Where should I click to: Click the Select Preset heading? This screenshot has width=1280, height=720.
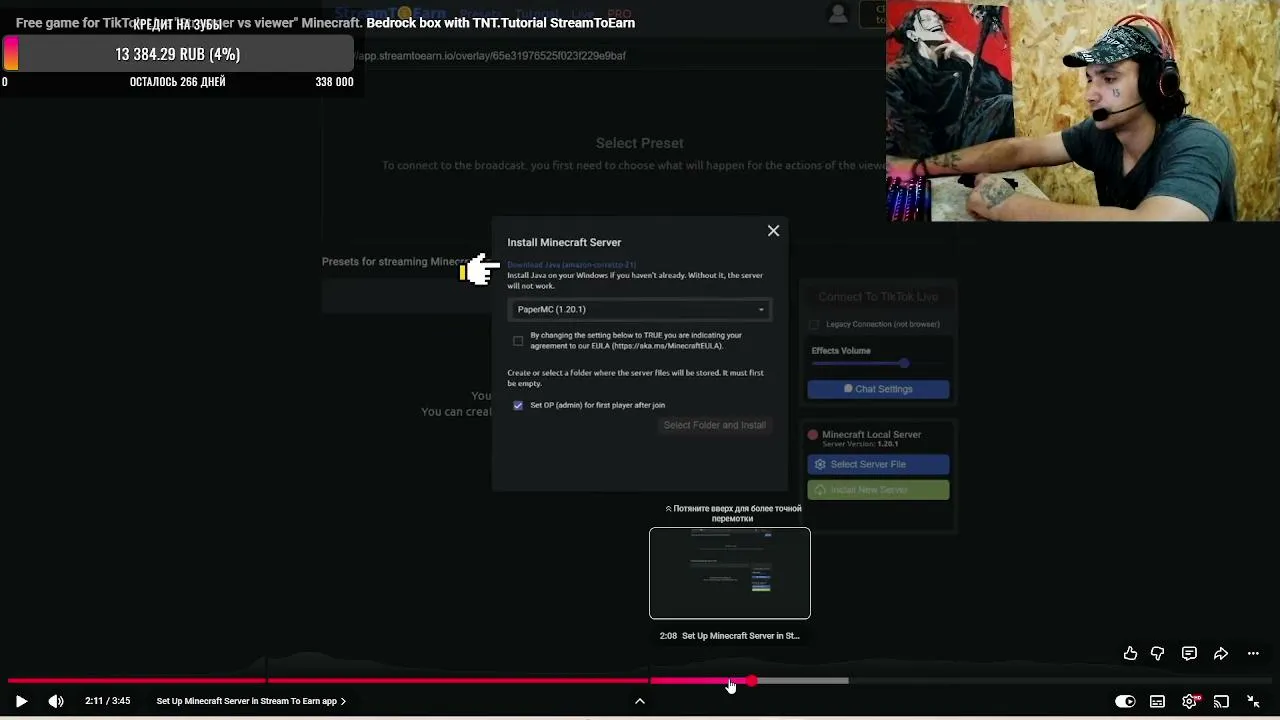[640, 143]
